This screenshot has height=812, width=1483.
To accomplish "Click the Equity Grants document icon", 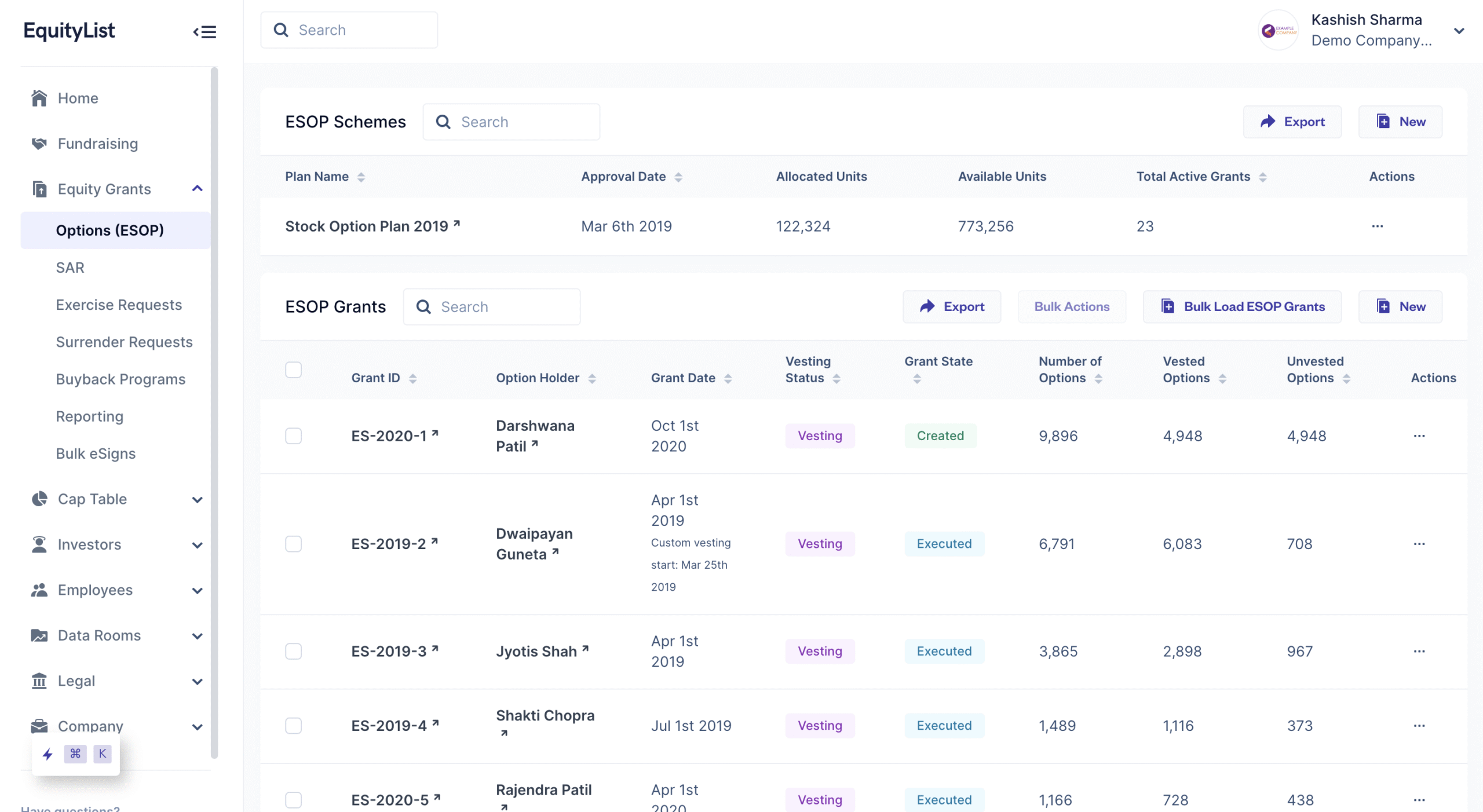I will (39, 189).
